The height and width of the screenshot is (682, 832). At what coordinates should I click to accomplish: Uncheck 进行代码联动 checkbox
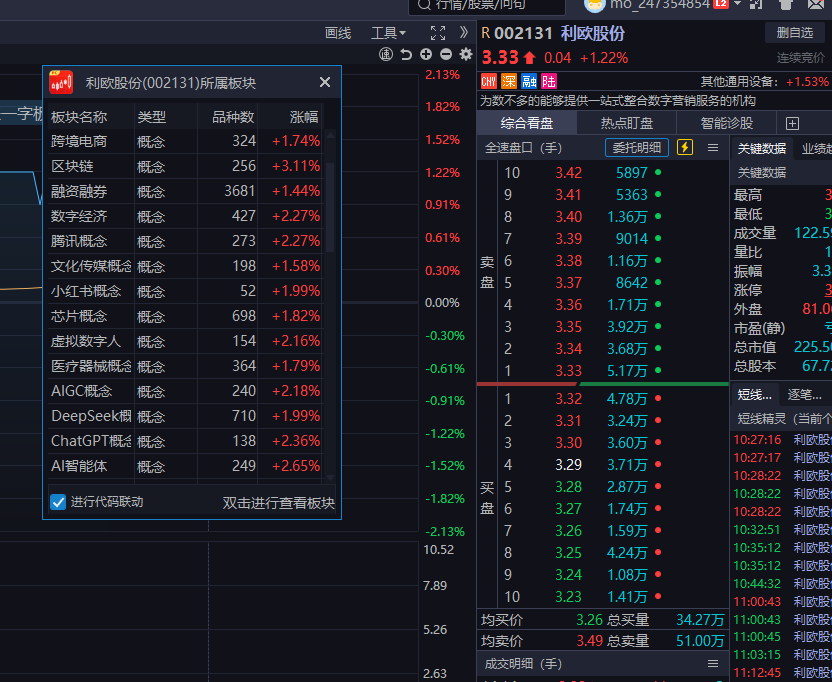[x=58, y=502]
